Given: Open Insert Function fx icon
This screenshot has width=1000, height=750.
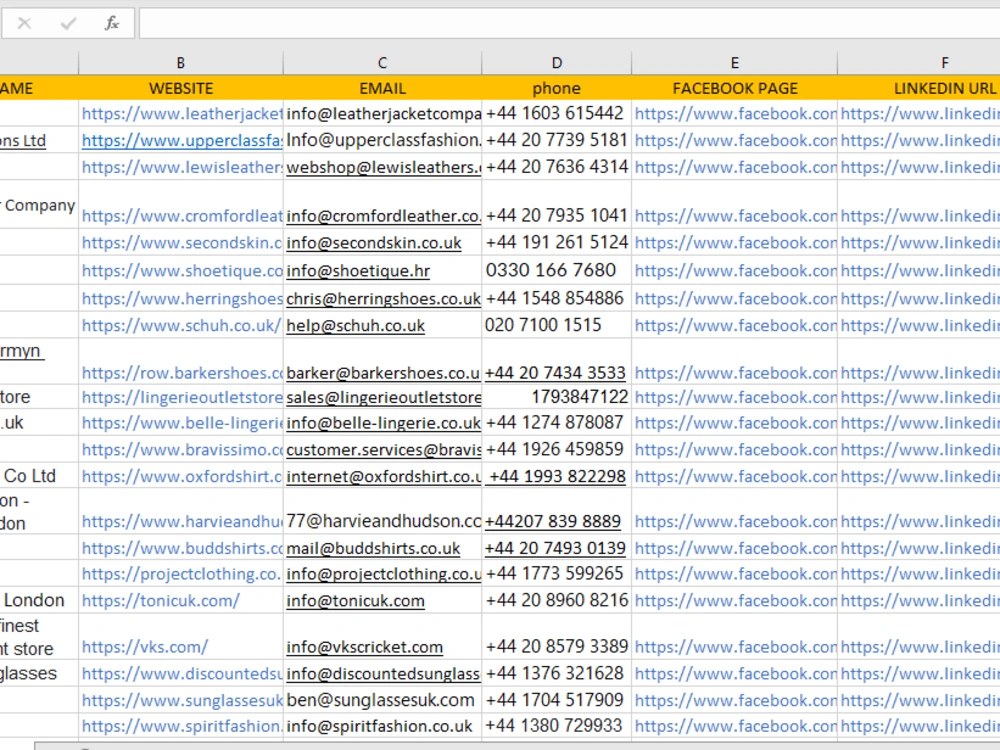Looking at the screenshot, I should [112, 24].
